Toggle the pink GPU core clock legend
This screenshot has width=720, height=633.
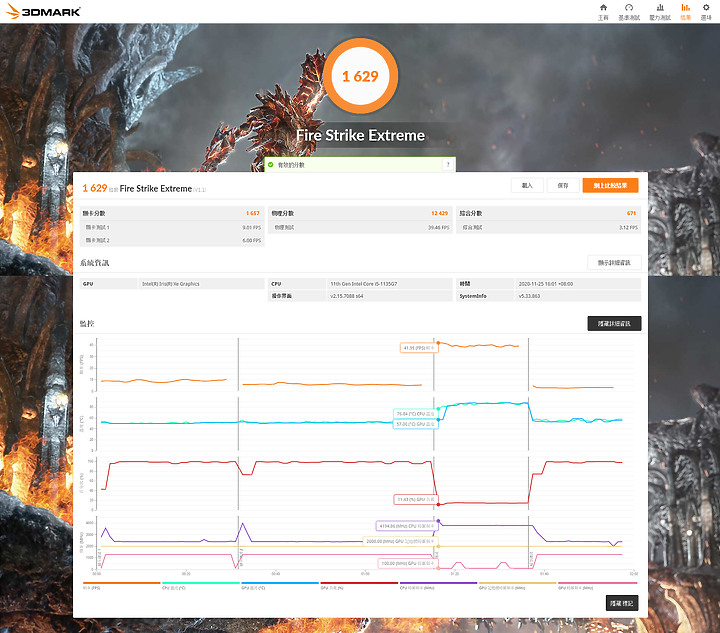click(597, 585)
